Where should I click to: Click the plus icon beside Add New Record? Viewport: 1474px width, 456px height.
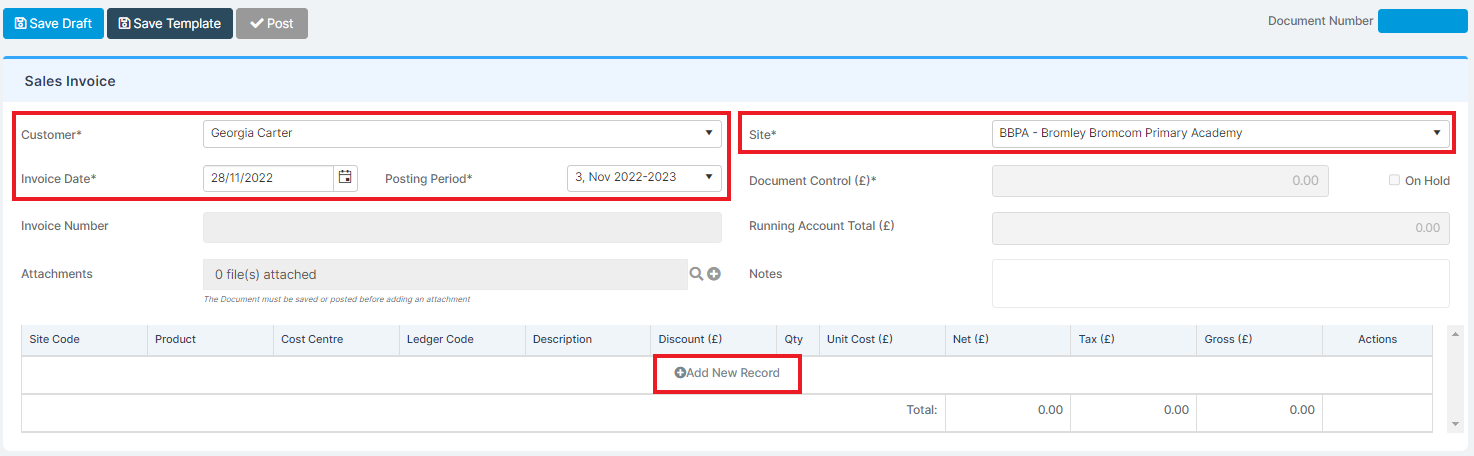(680, 373)
